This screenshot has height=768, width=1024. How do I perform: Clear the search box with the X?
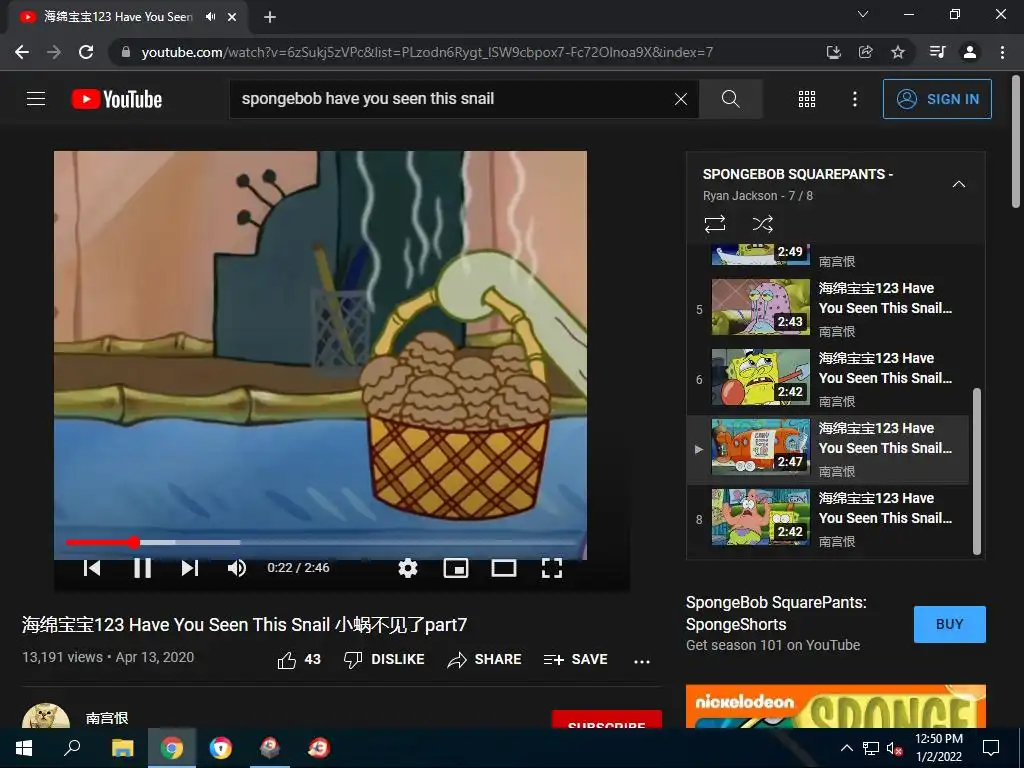[x=680, y=99]
